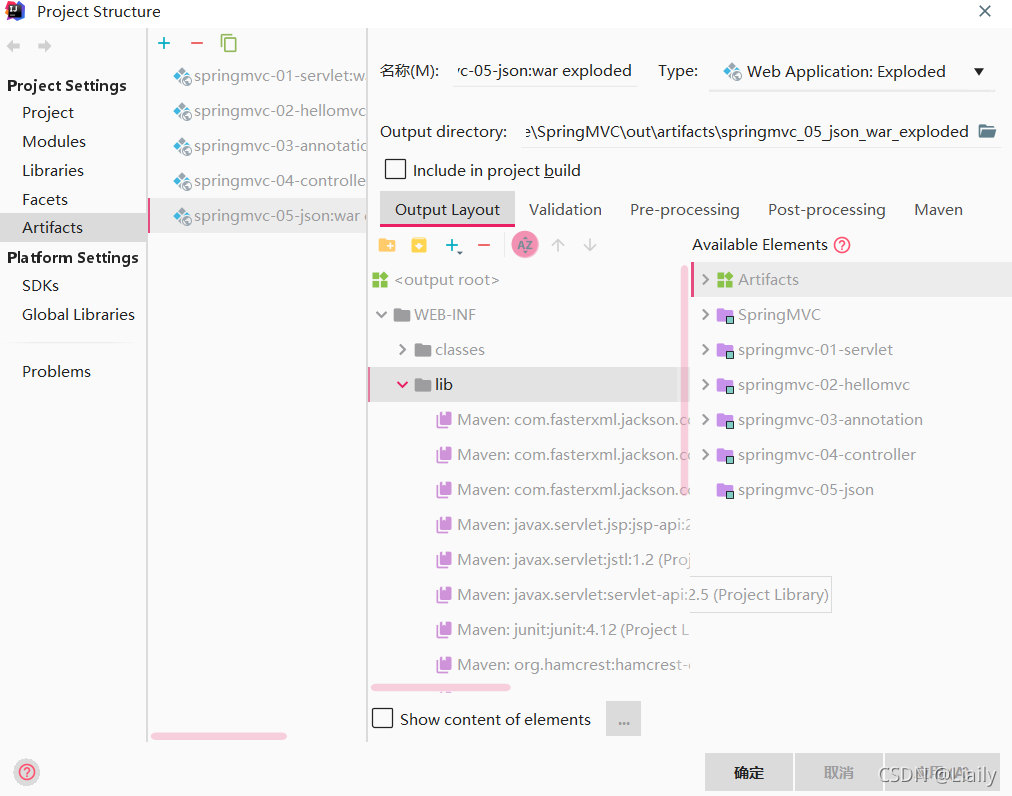Click the springmvc-05-json module icon in Available Elements

(x=725, y=491)
